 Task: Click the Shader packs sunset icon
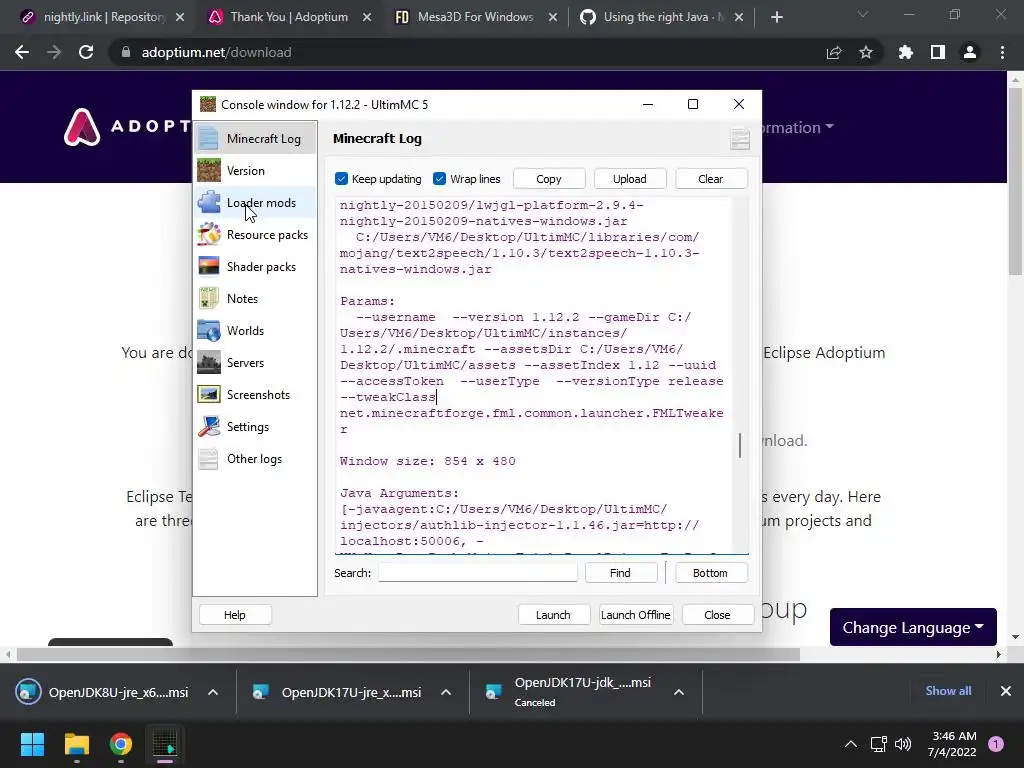click(208, 266)
